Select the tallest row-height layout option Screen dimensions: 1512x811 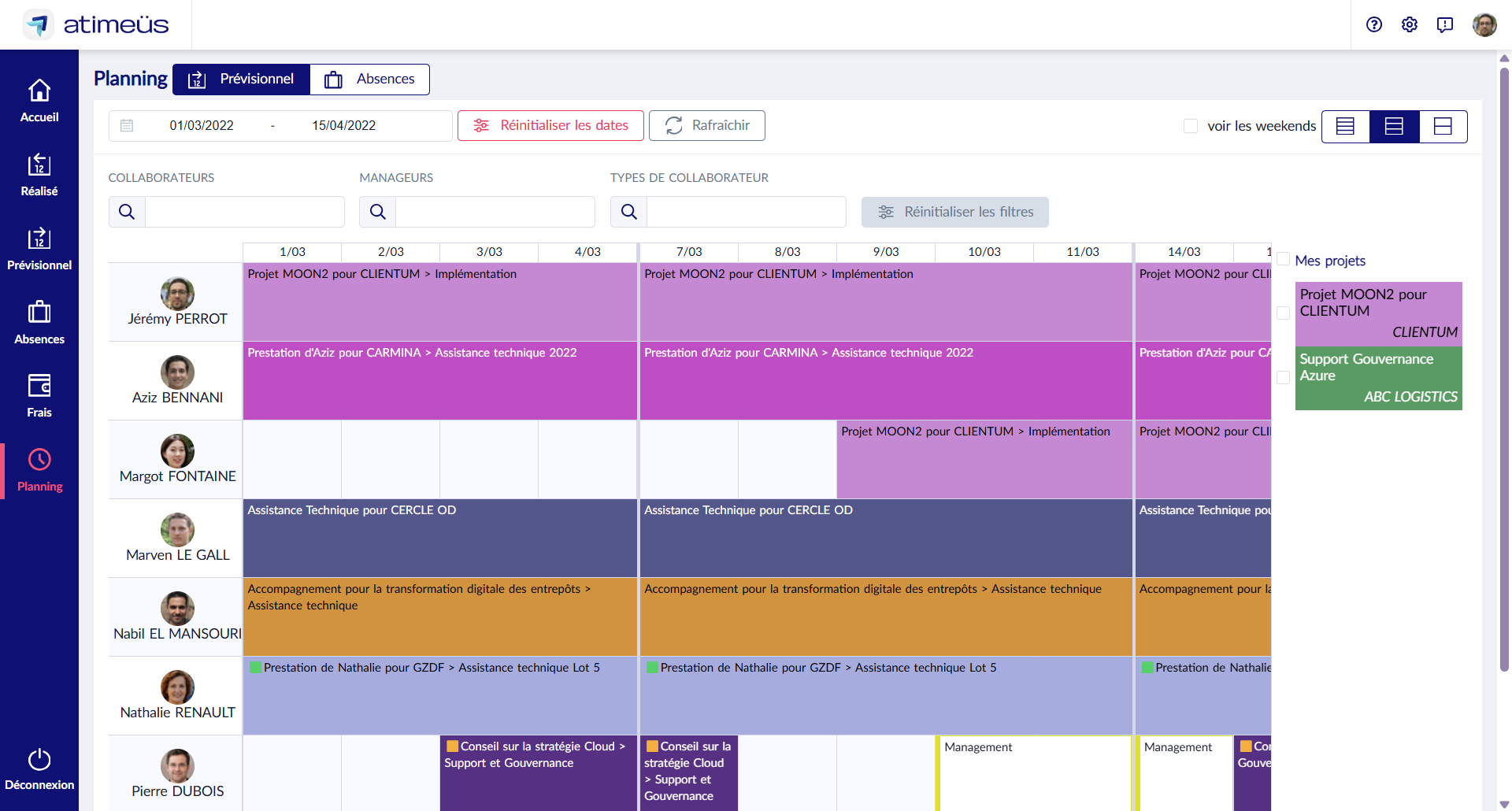(x=1443, y=126)
